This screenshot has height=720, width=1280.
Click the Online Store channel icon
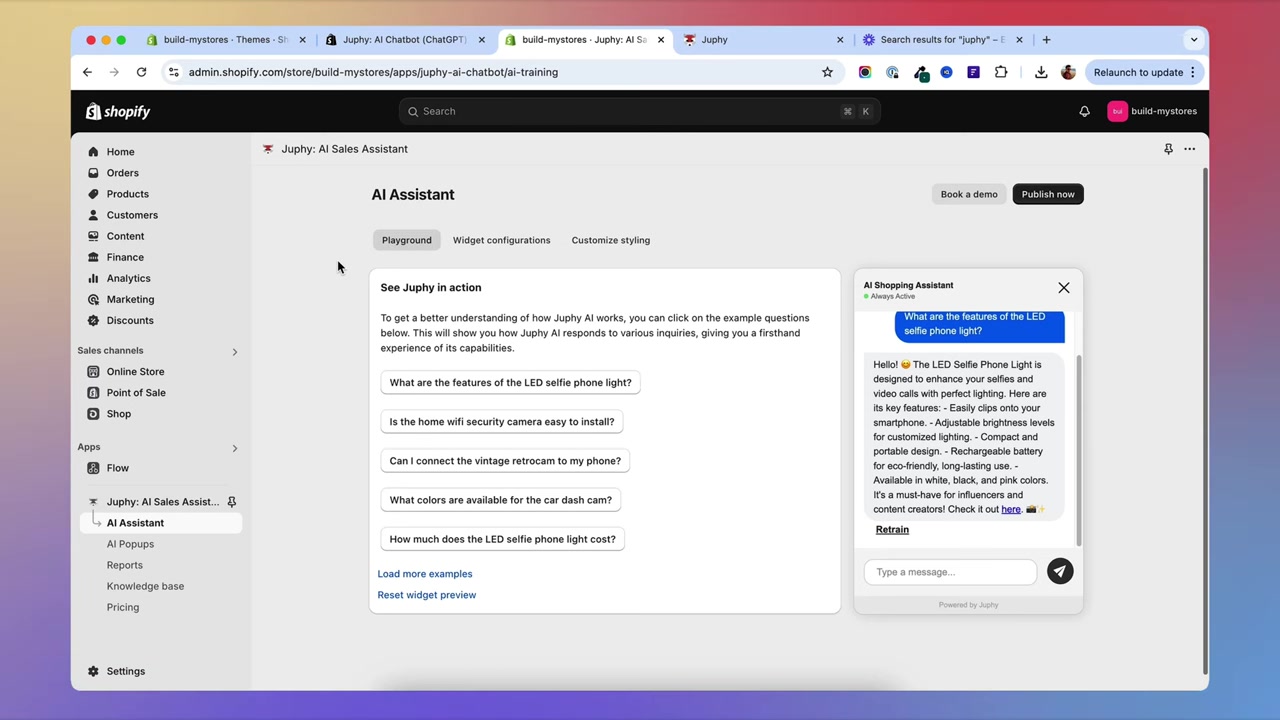(93, 372)
